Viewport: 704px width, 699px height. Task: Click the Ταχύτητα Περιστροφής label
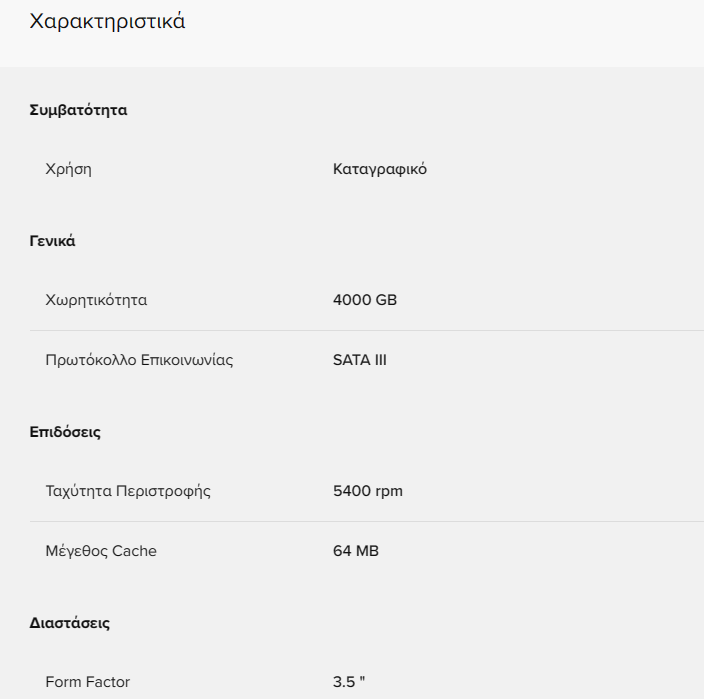[x=128, y=491]
